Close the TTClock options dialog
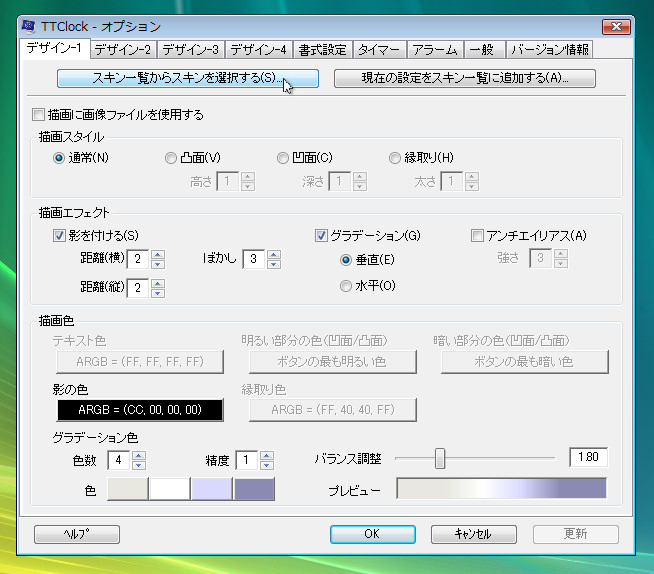Screen dimensions: 654x574 pyautogui.click(x=616, y=27)
